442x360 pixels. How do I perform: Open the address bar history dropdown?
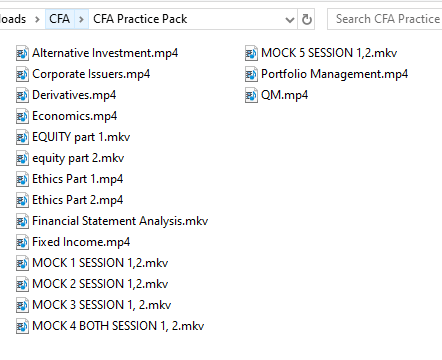pyautogui.click(x=290, y=20)
